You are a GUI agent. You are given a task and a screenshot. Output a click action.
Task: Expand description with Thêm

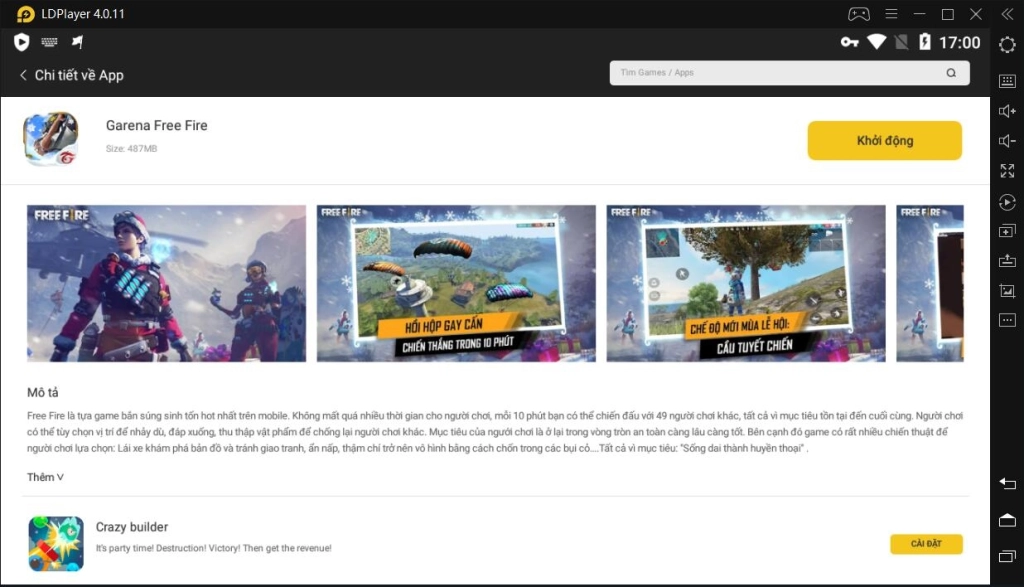coord(45,477)
